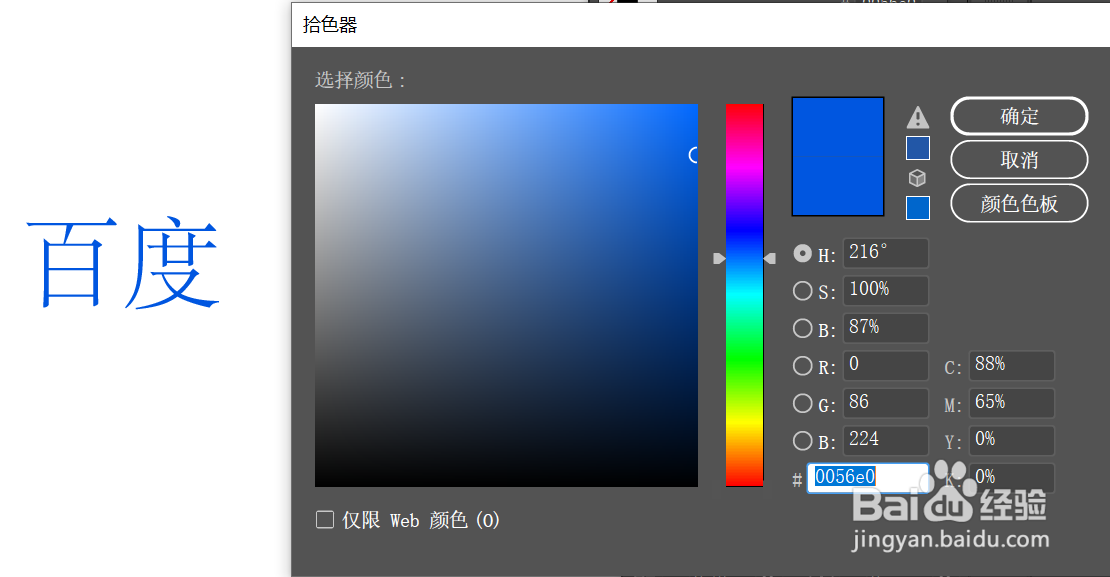This screenshot has width=1110, height=577.
Task: Select the H hue radio button
Action: coord(802,253)
